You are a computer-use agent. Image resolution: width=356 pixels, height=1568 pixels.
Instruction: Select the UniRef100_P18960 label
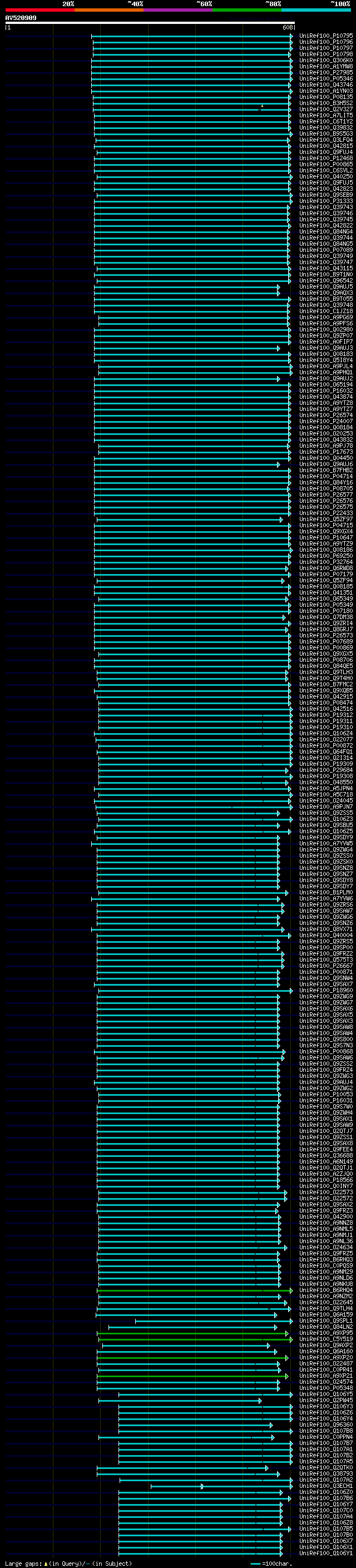click(x=326, y=990)
